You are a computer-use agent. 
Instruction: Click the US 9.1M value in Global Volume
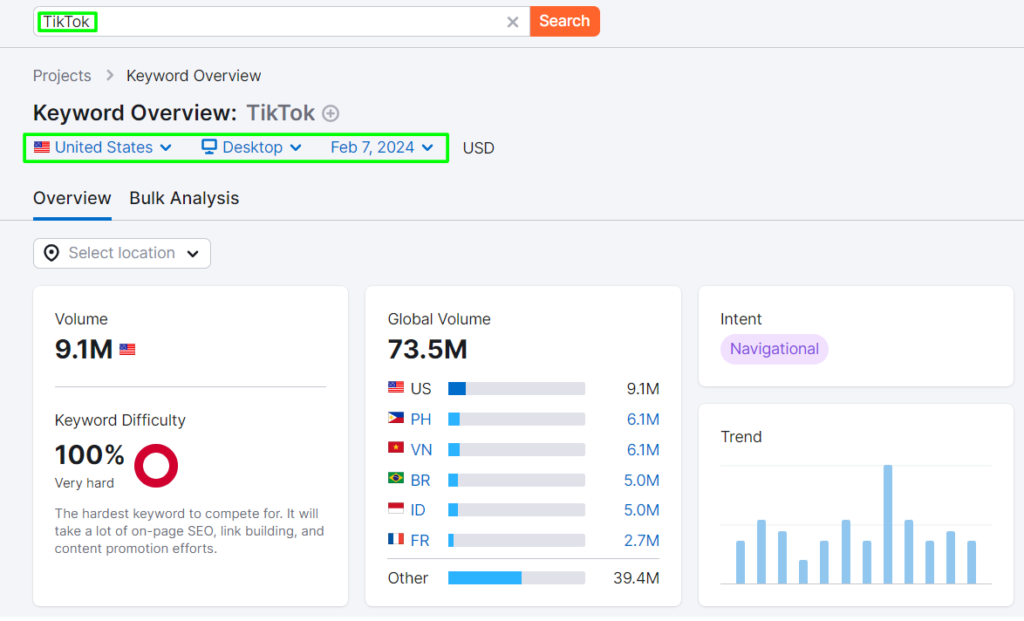point(643,389)
